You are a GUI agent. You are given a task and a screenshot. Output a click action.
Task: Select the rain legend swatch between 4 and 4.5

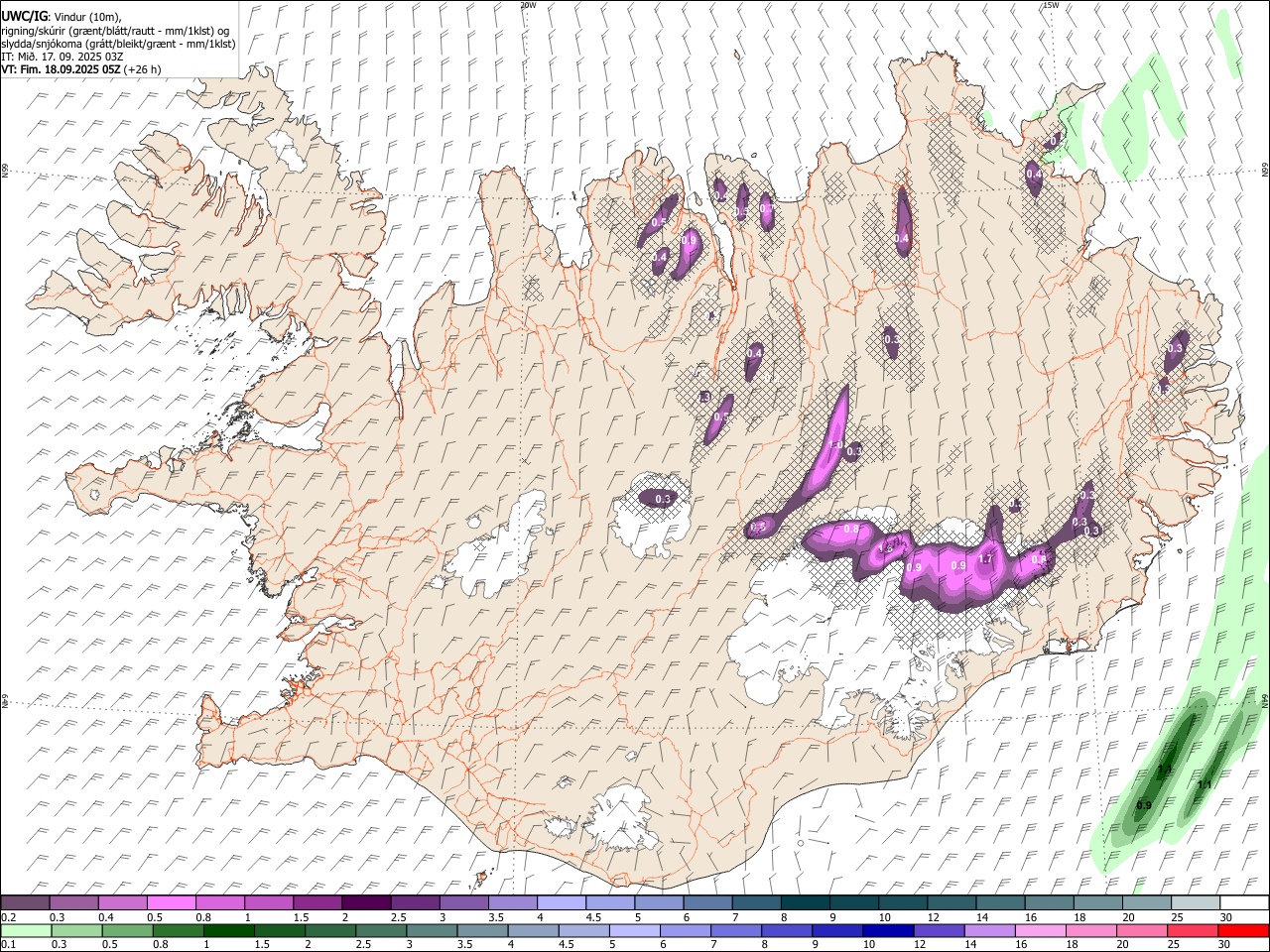(x=533, y=930)
